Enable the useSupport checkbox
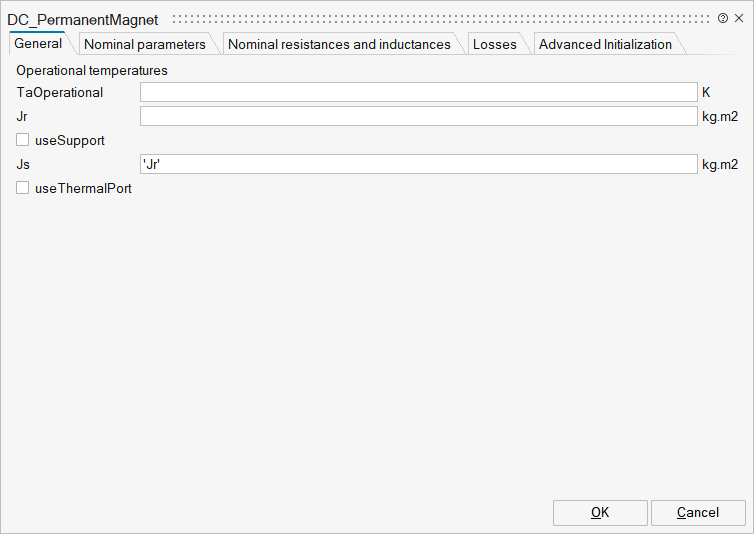This screenshot has height=534, width=754. point(23,140)
